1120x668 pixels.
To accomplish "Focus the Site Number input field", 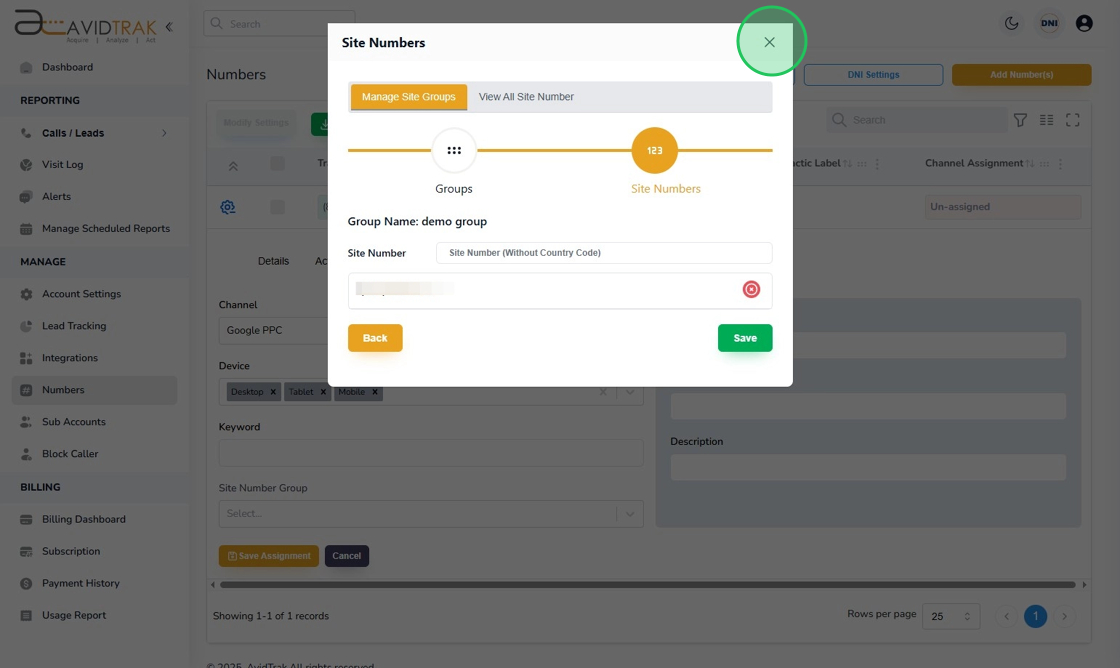I will [604, 253].
